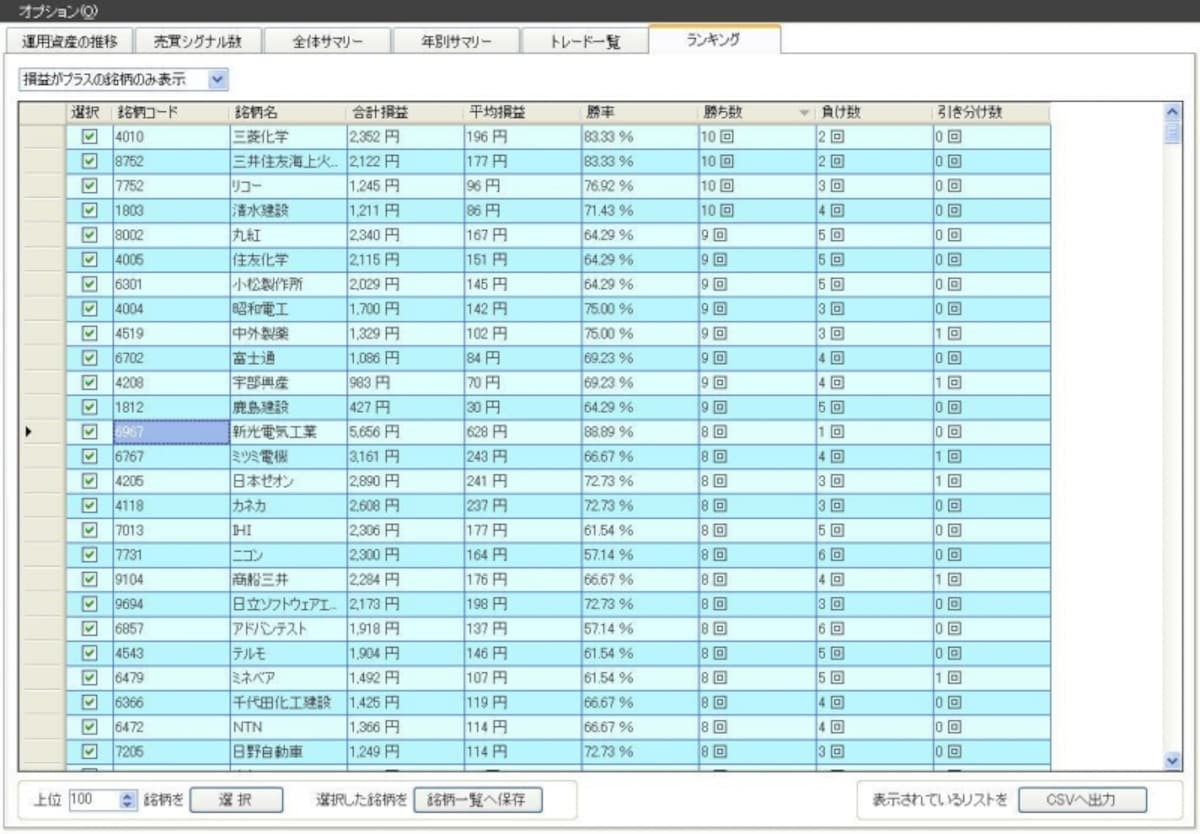Click the 日本ゼオン name cell
The image size is (1200, 834).
[288, 480]
